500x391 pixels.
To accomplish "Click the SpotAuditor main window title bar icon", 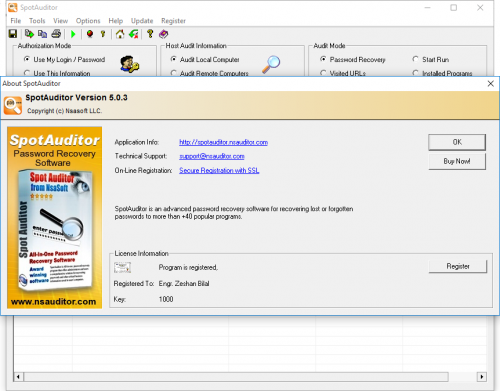I will [x=13, y=7].
